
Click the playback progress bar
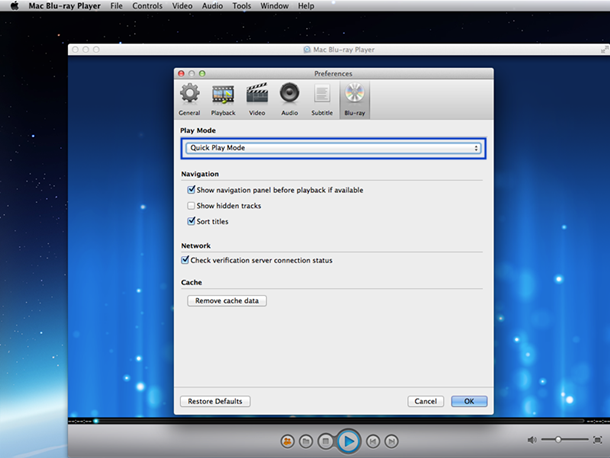click(338, 421)
